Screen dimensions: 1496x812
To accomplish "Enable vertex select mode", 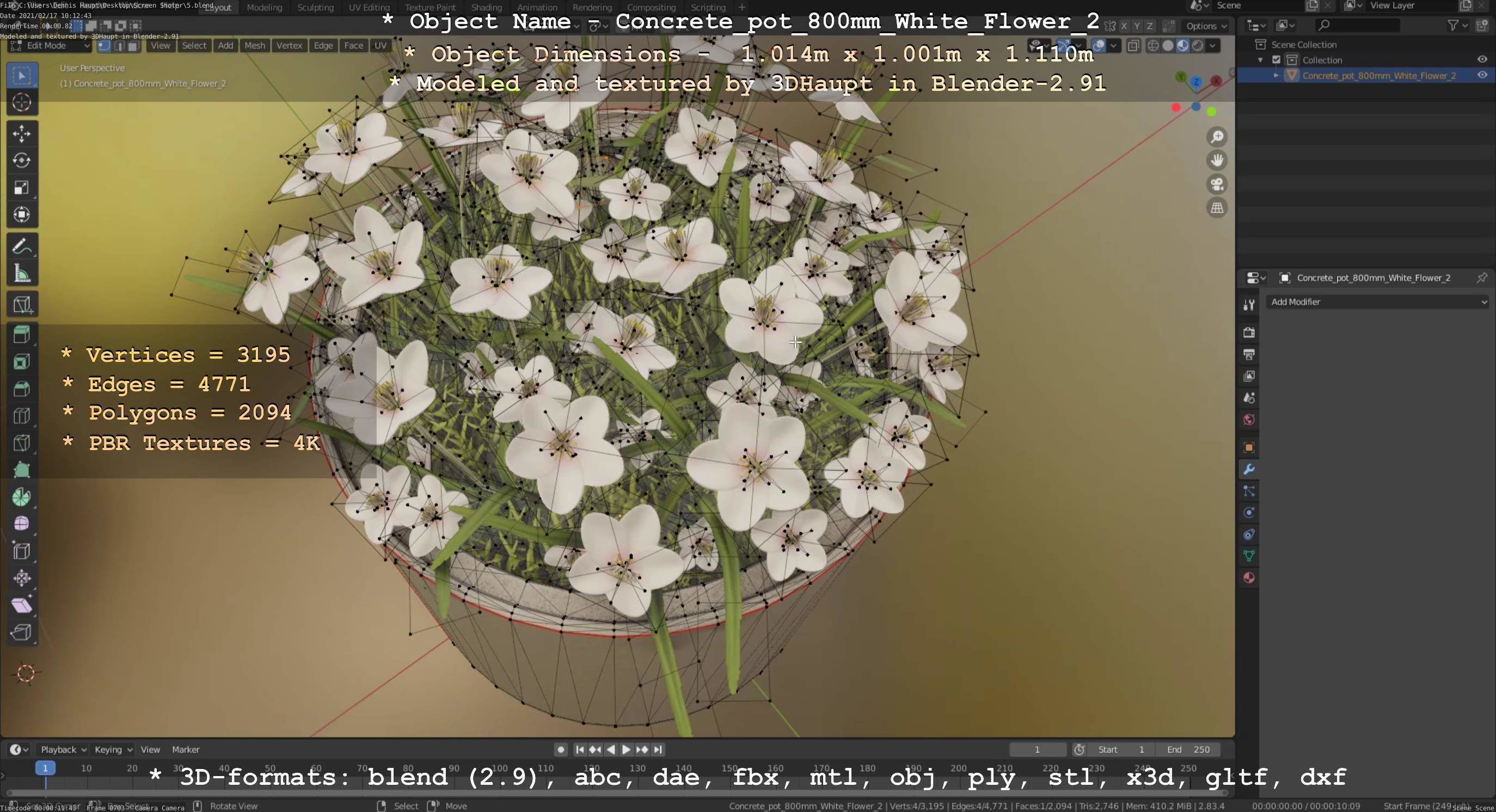I will (x=105, y=46).
